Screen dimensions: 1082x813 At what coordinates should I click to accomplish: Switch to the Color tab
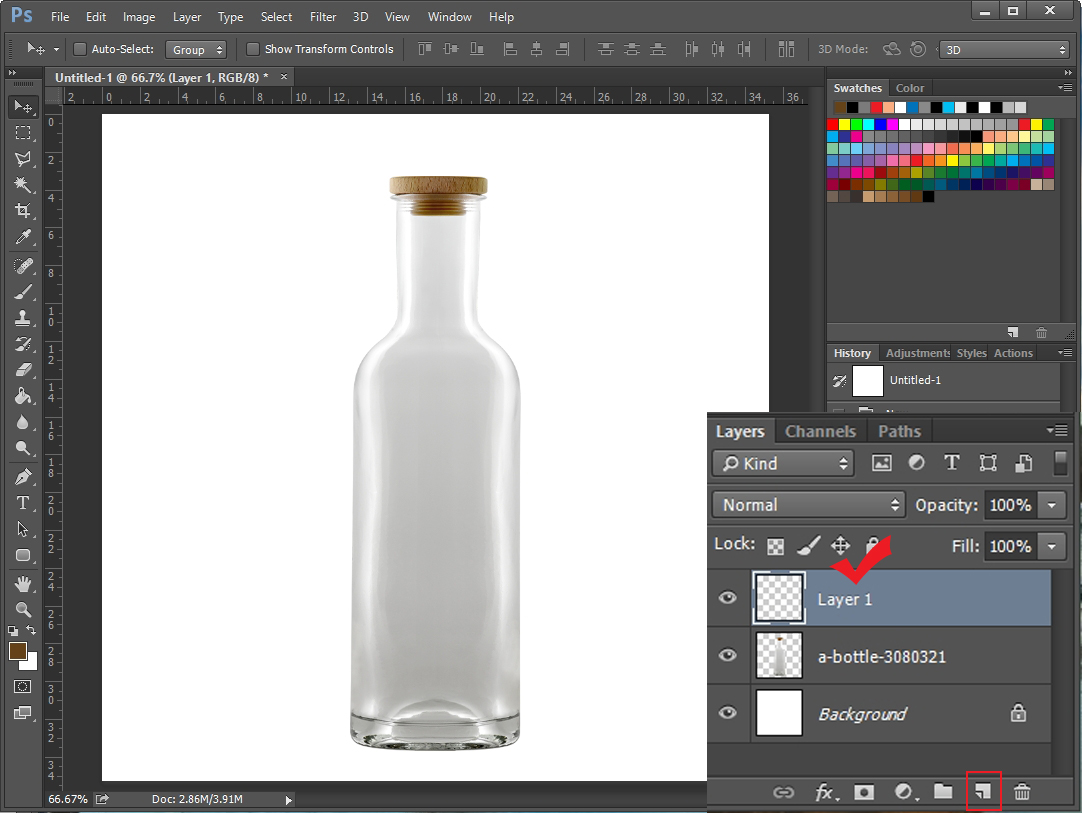point(909,88)
